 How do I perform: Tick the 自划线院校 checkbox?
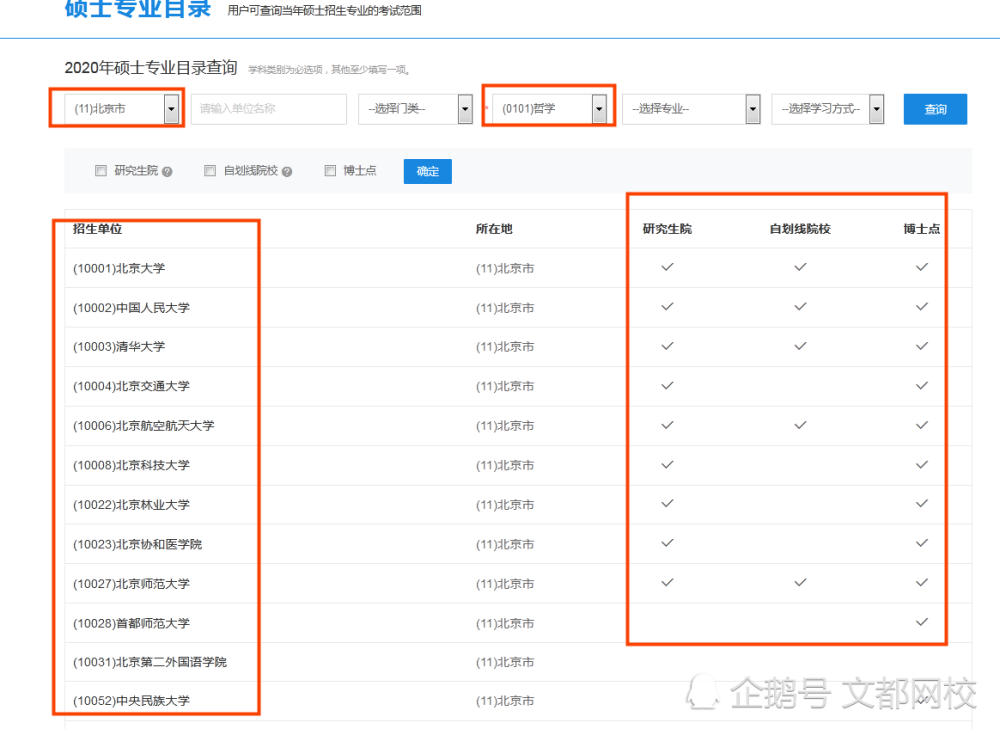point(210,171)
